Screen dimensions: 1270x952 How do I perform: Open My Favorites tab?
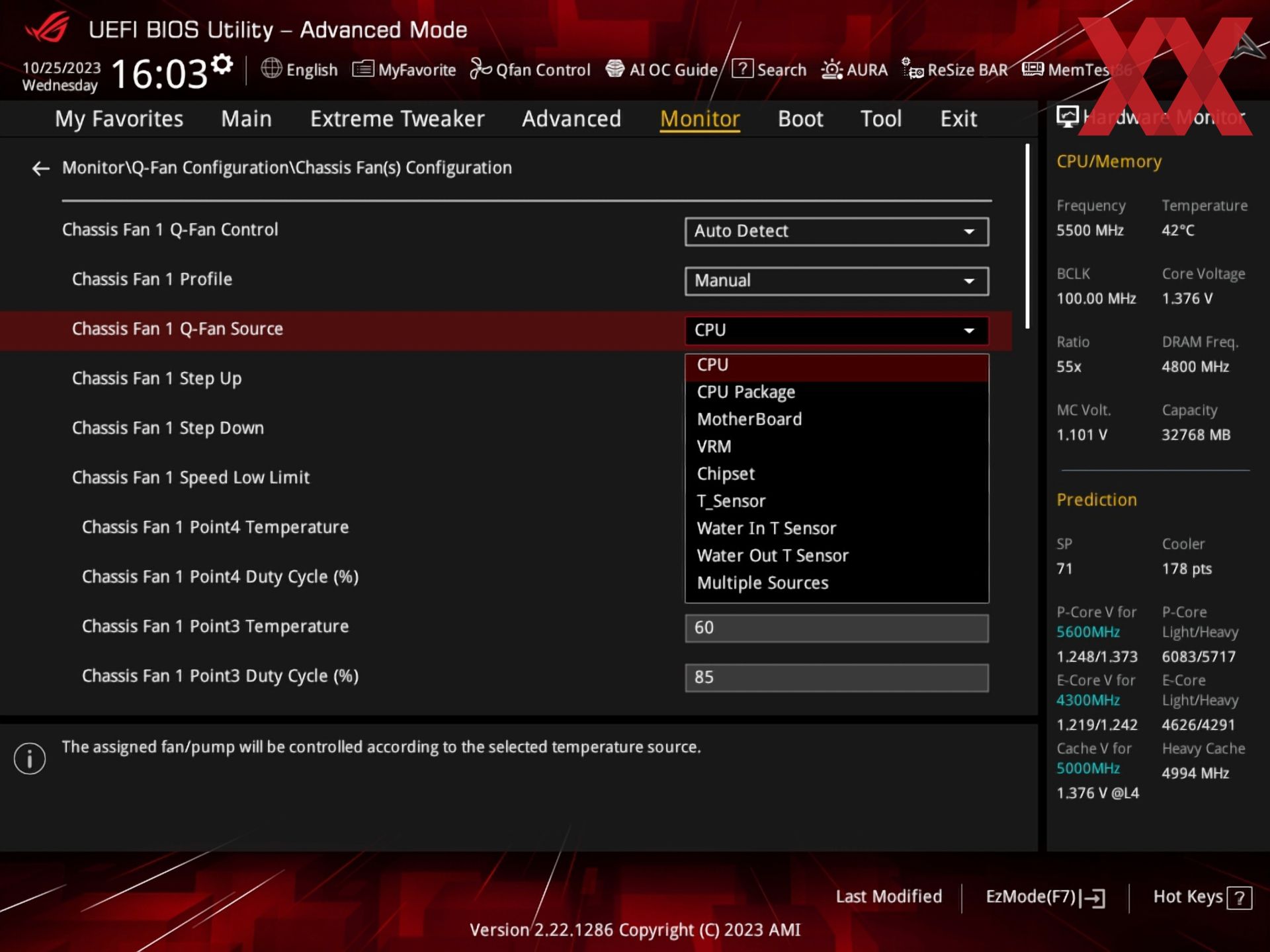pos(119,119)
